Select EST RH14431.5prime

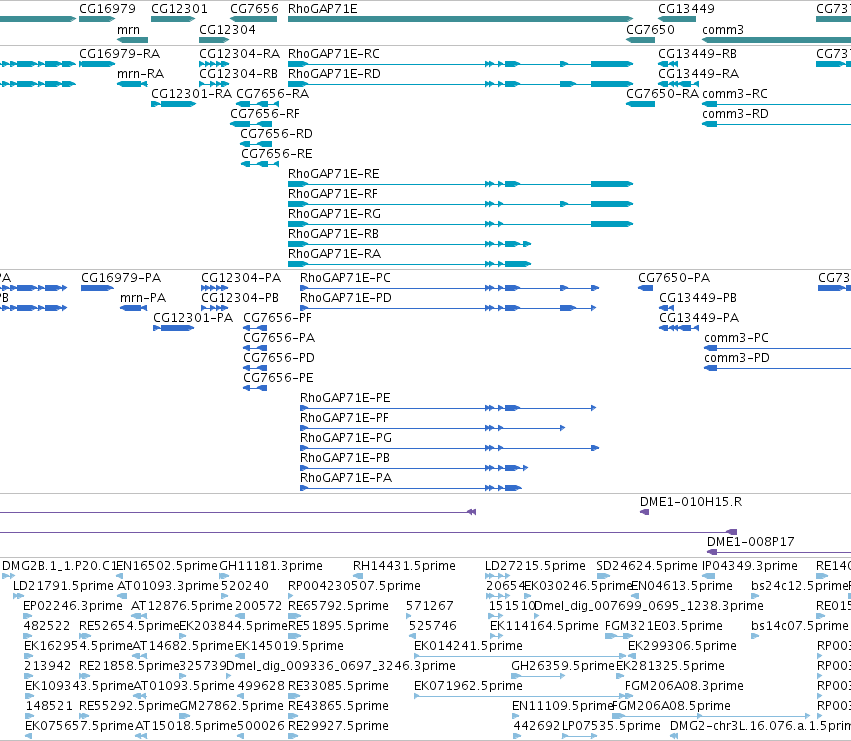coord(404,567)
